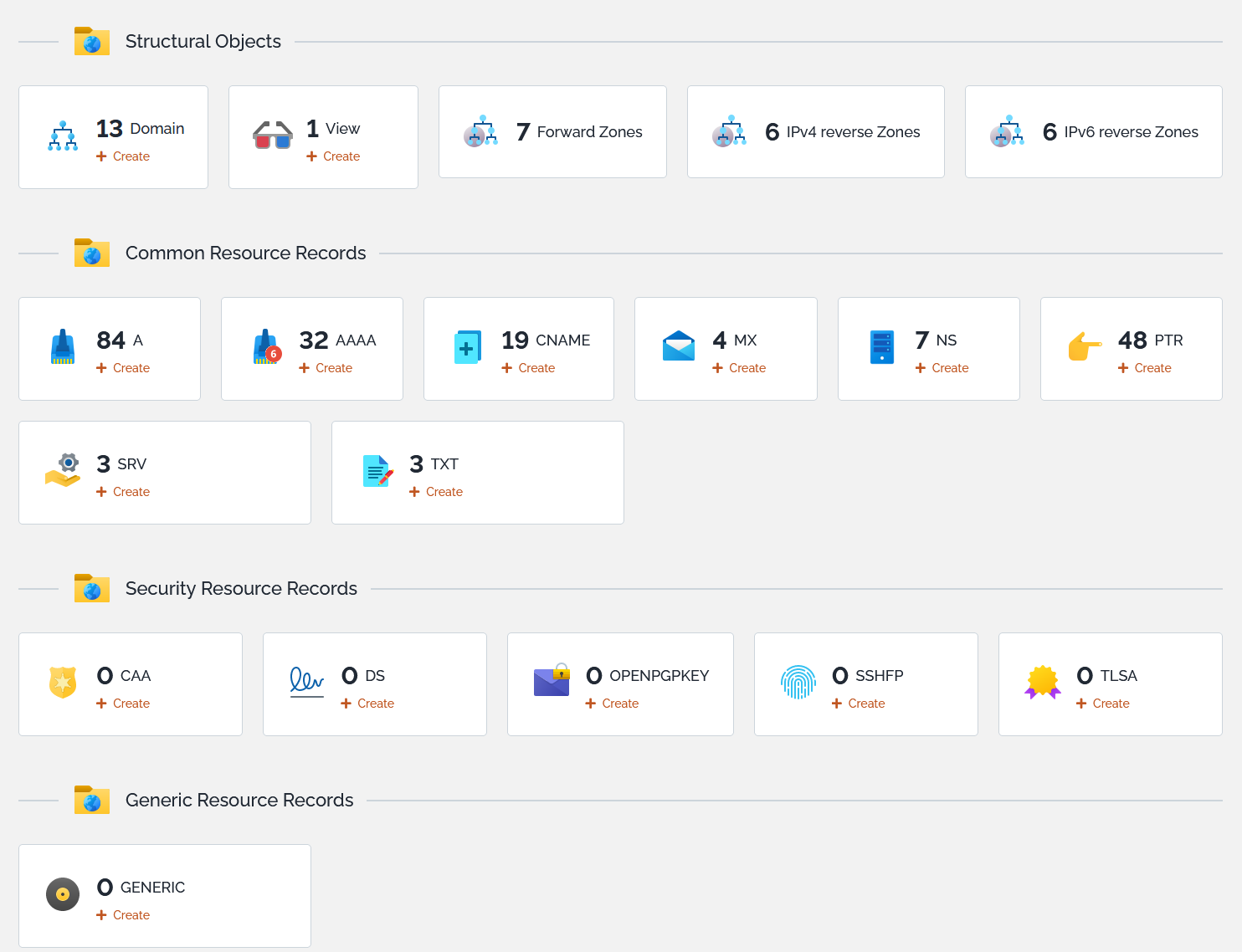This screenshot has width=1242, height=952.
Task: Create a new AAAA record
Action: tap(326, 368)
